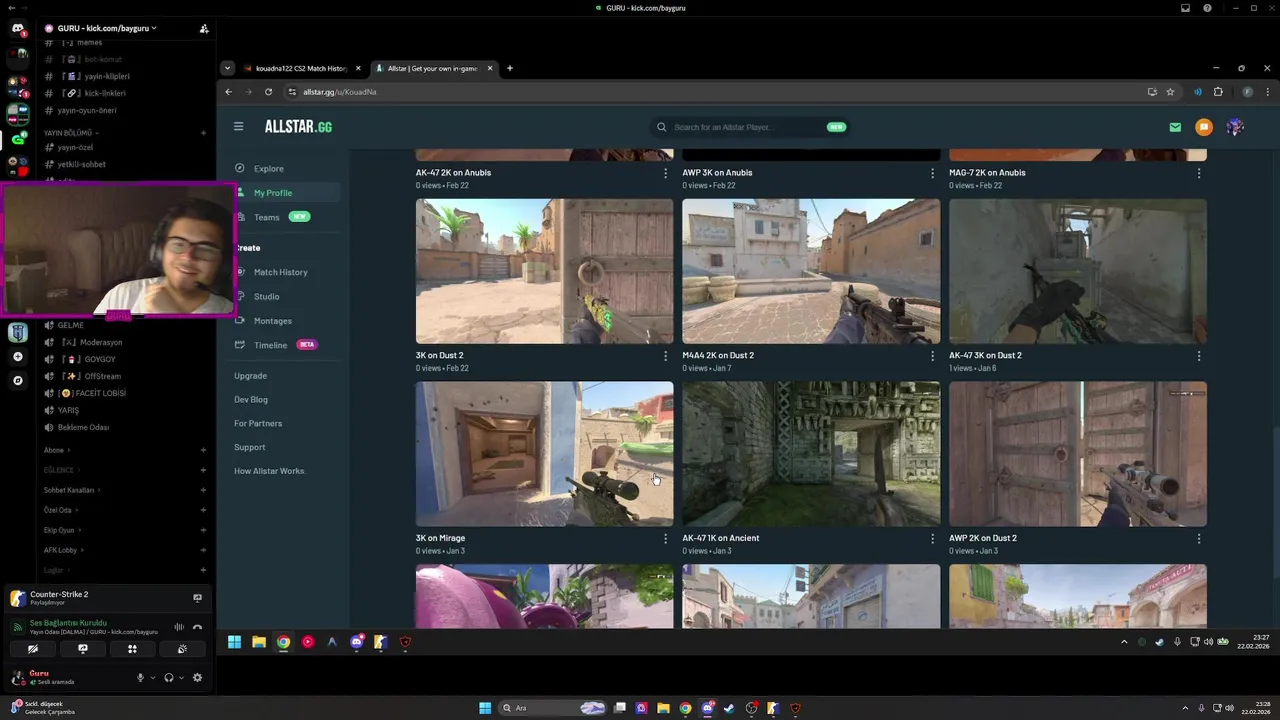This screenshot has height=720, width=1280.
Task: Open the yayın-klipleri Discord channel
Action: [x=107, y=76]
